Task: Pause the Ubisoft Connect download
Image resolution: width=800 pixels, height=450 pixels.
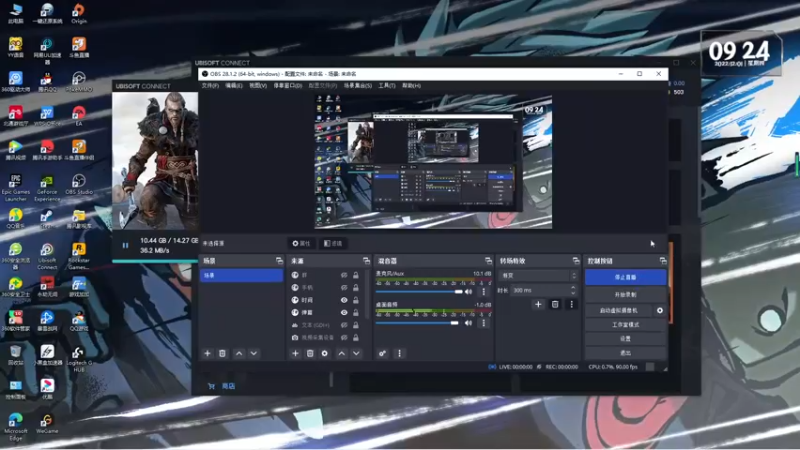Action: click(126, 245)
